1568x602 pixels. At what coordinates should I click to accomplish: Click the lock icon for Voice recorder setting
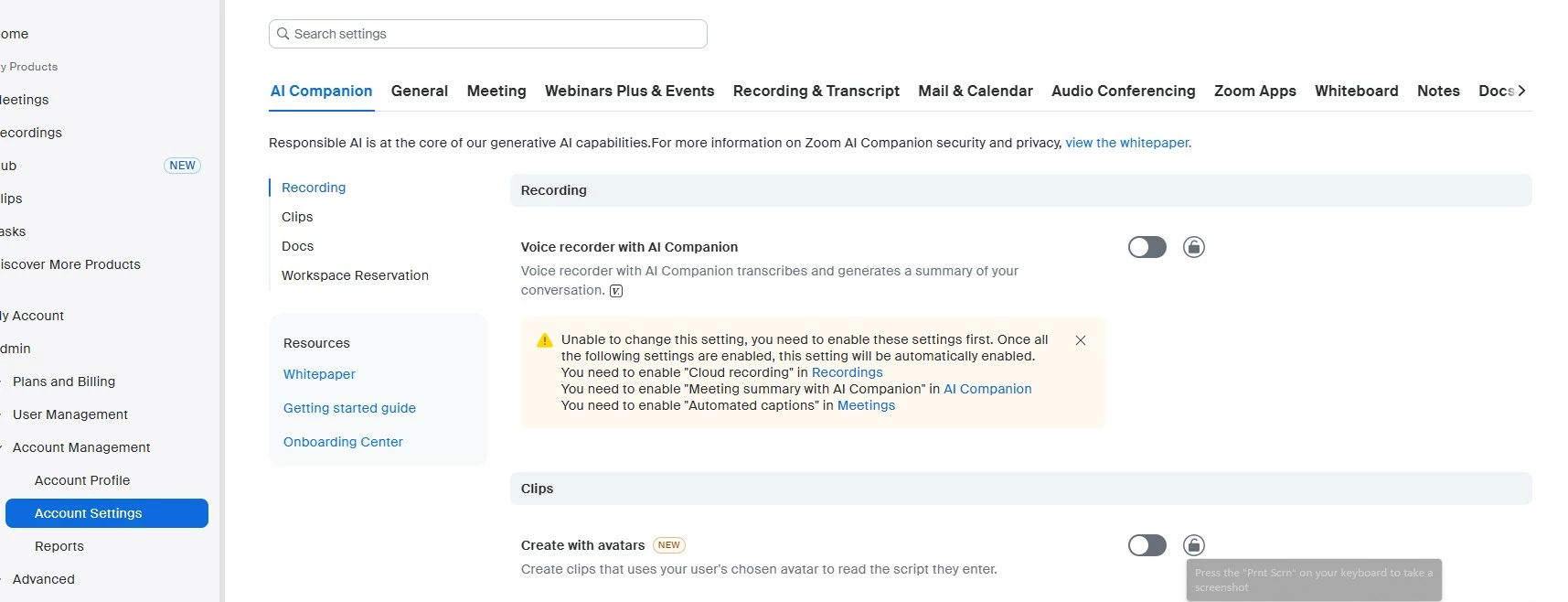[1193, 247]
